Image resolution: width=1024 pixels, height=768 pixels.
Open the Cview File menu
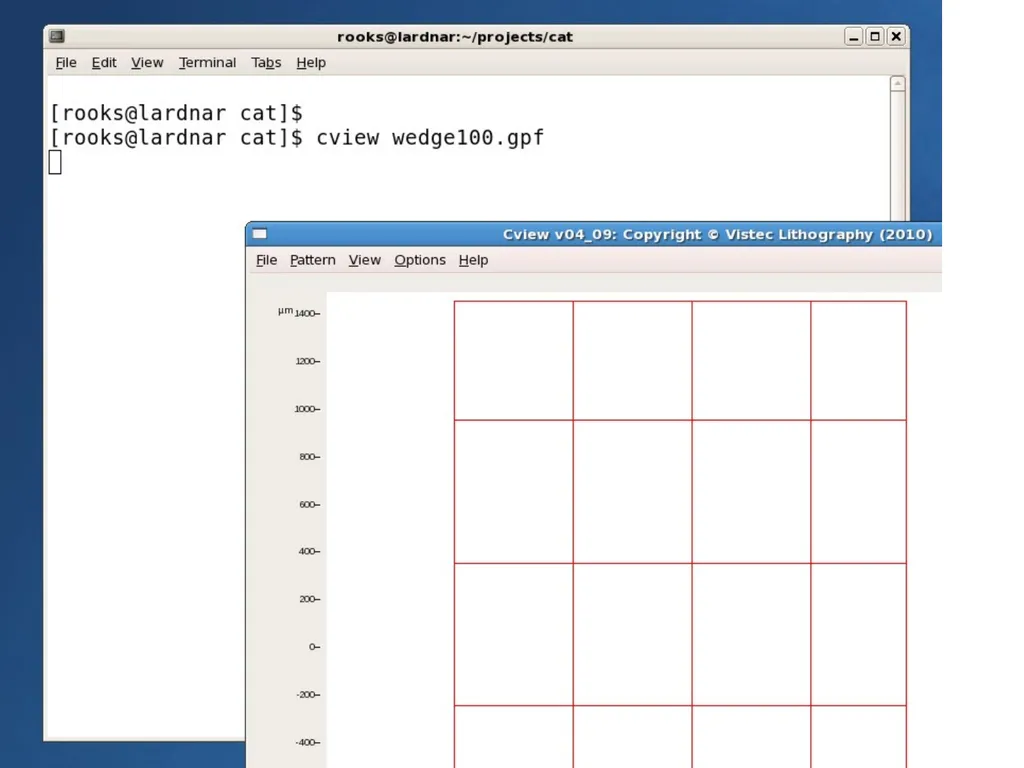pyautogui.click(x=266, y=260)
